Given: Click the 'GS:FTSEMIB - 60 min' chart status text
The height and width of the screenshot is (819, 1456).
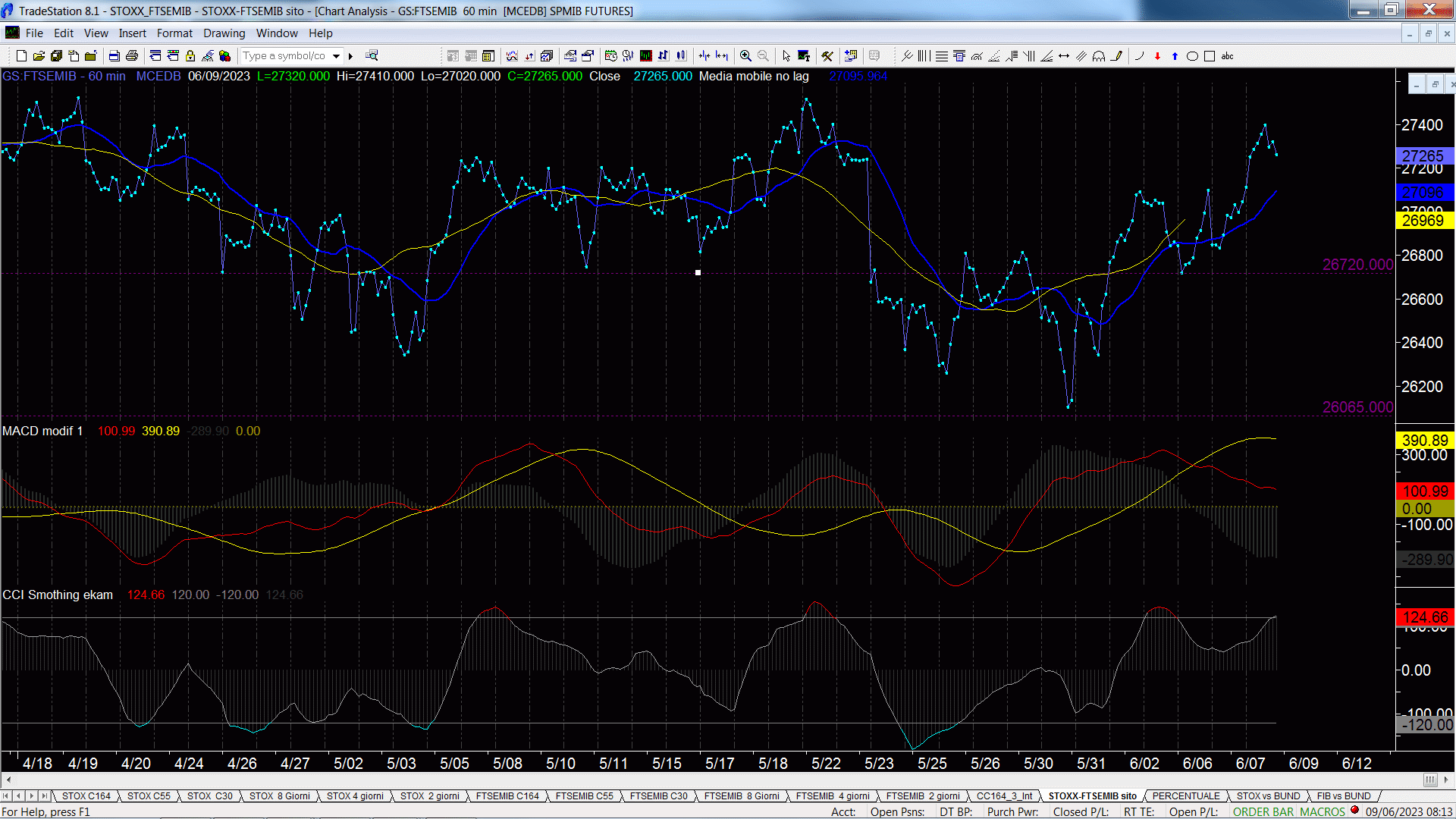Looking at the screenshot, I should pos(64,76).
